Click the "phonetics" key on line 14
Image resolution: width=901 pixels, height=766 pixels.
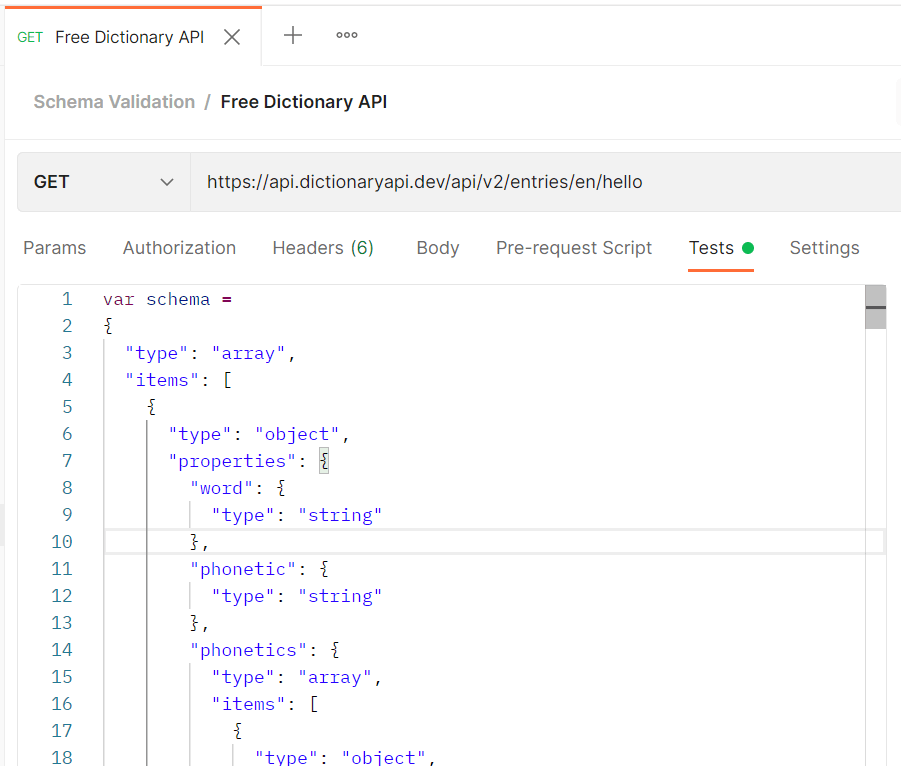pyautogui.click(x=248, y=650)
